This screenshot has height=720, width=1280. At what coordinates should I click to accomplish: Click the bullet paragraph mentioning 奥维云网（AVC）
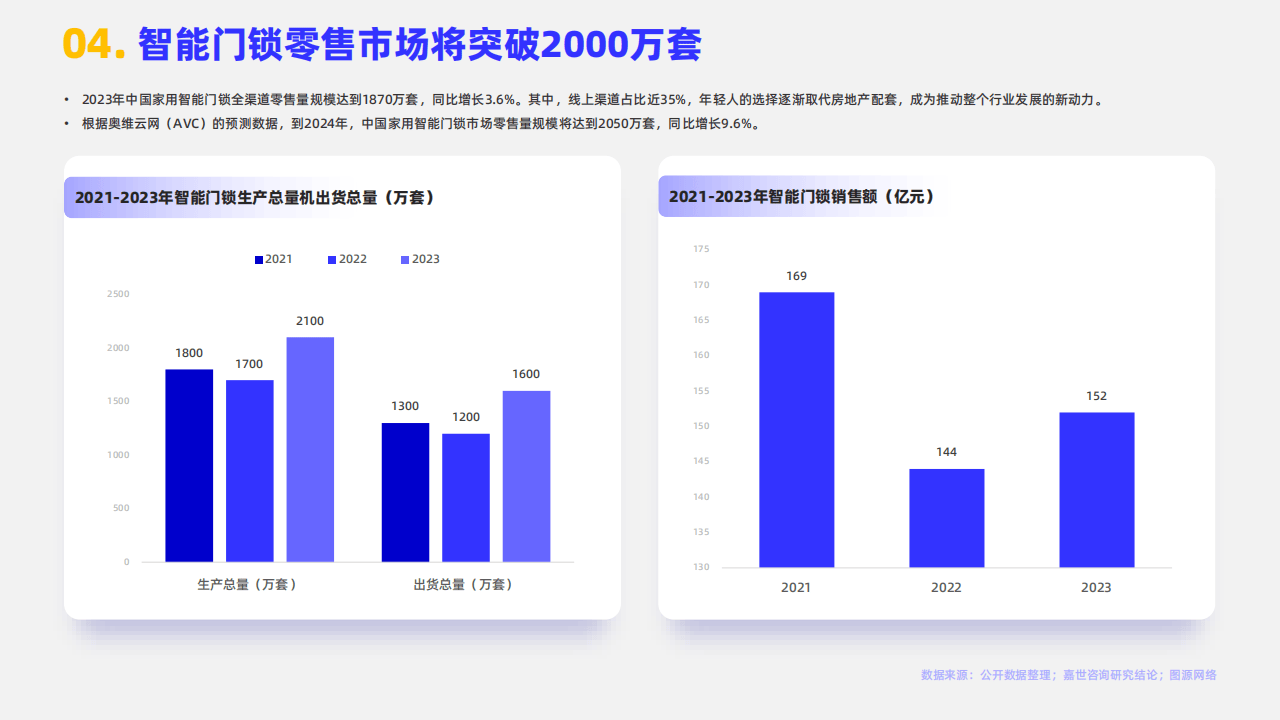420,124
